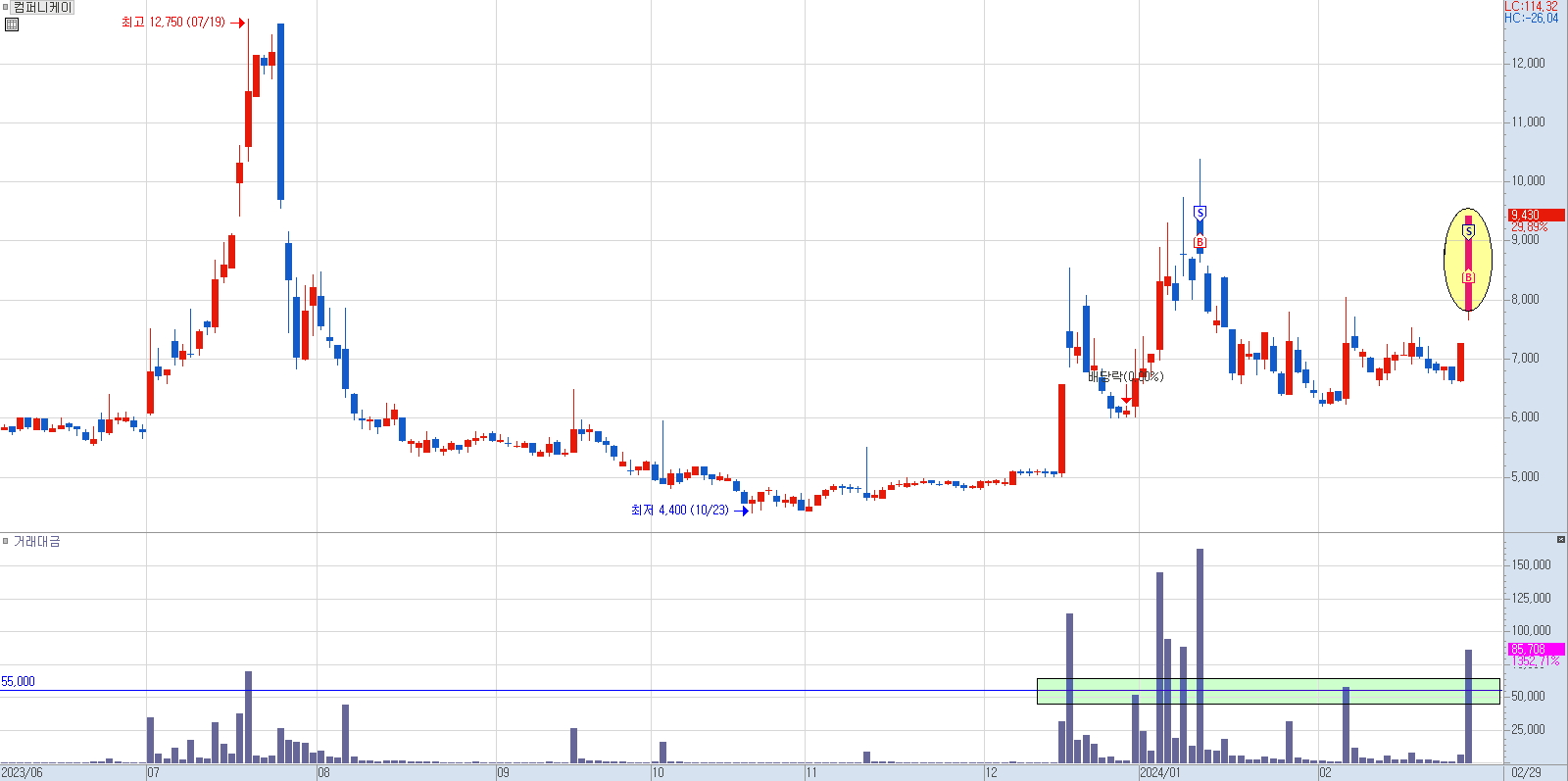This screenshot has height=781, width=1568.
Task: Click the 10 month label on the date axis
Action: pyautogui.click(x=658, y=772)
